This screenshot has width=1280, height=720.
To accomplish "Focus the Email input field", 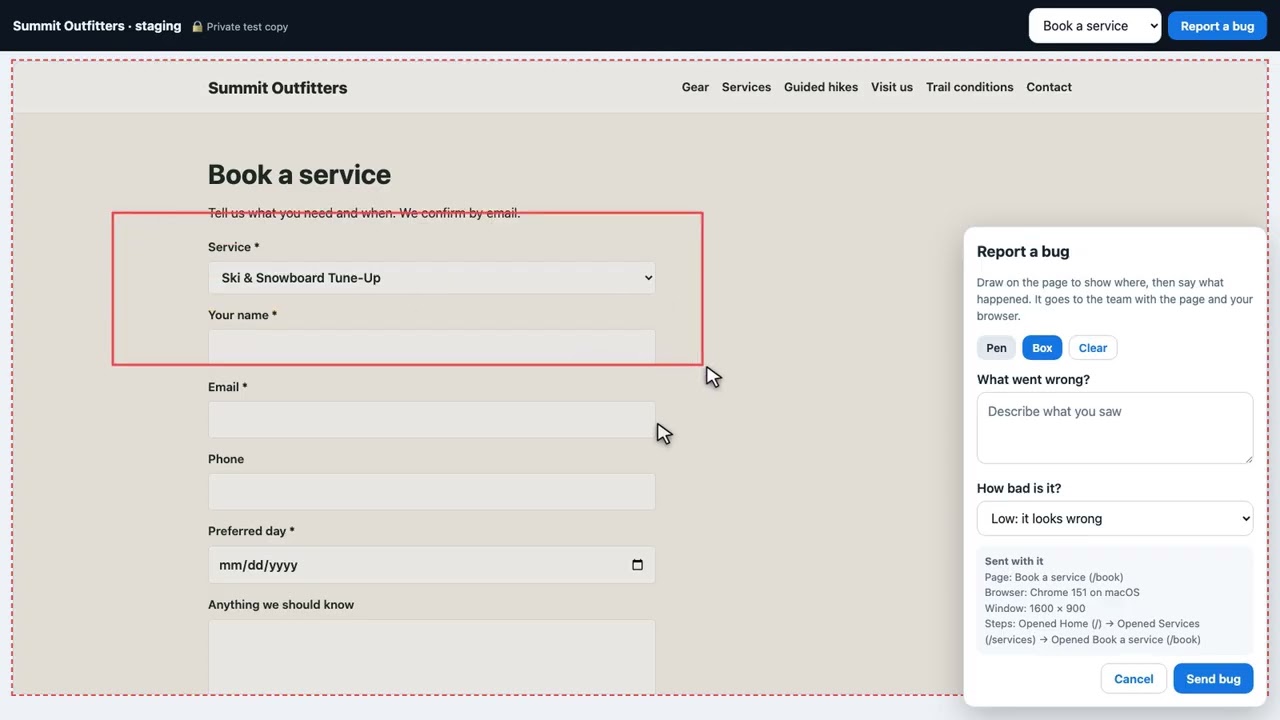I will click(x=431, y=420).
